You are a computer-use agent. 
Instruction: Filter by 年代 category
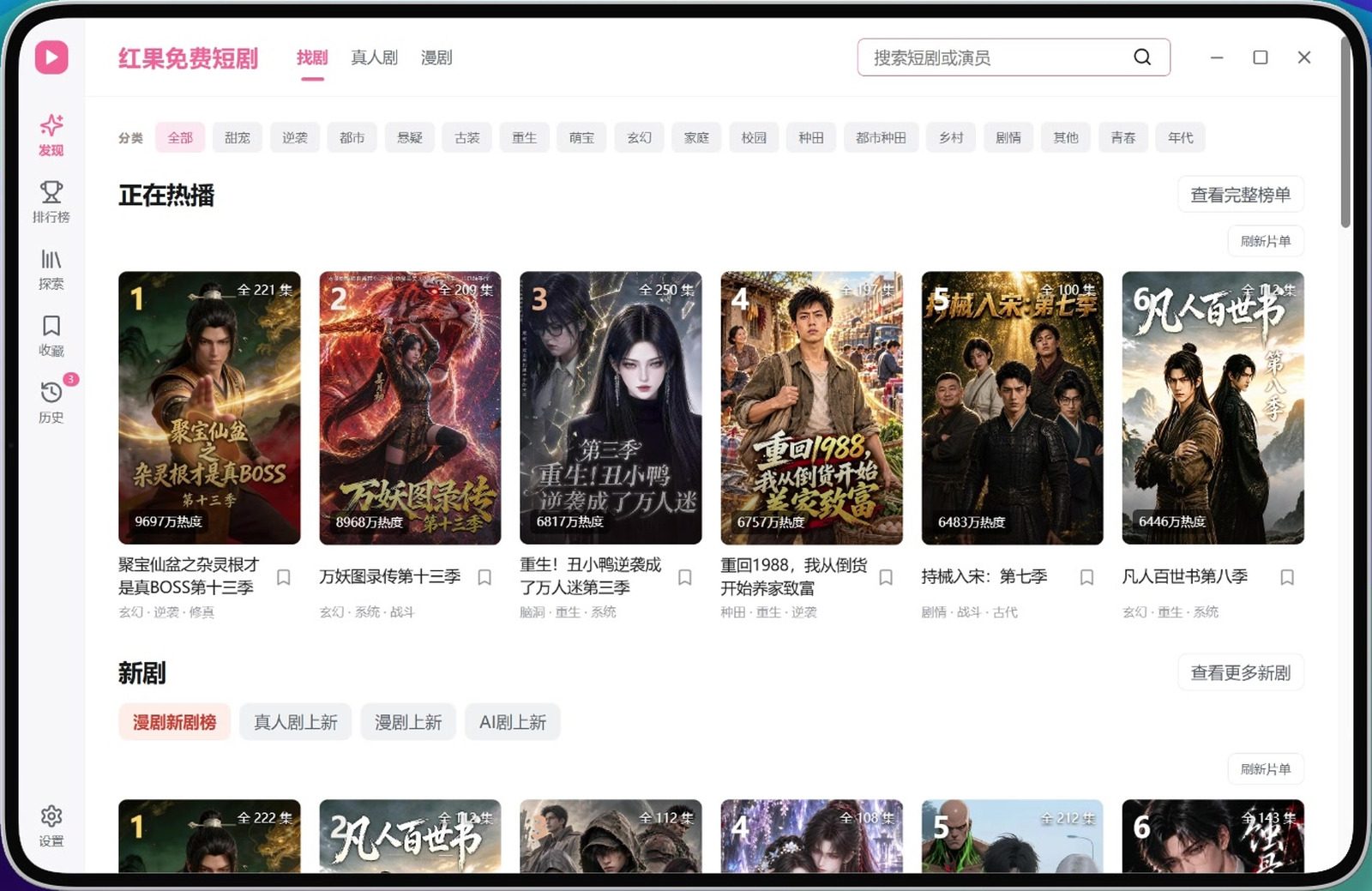coord(1181,137)
